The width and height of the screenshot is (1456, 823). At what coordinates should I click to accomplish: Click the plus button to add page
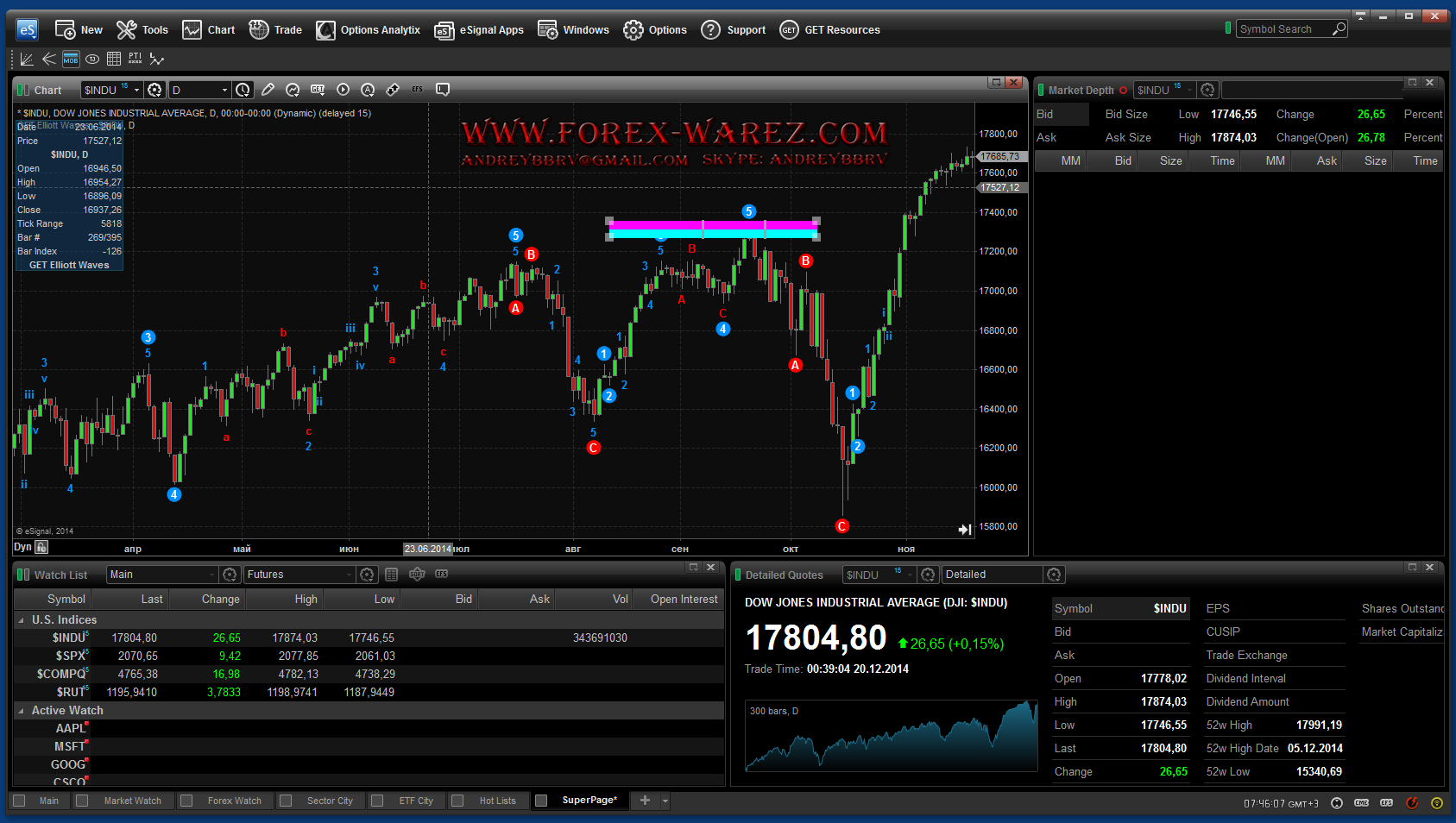(645, 801)
